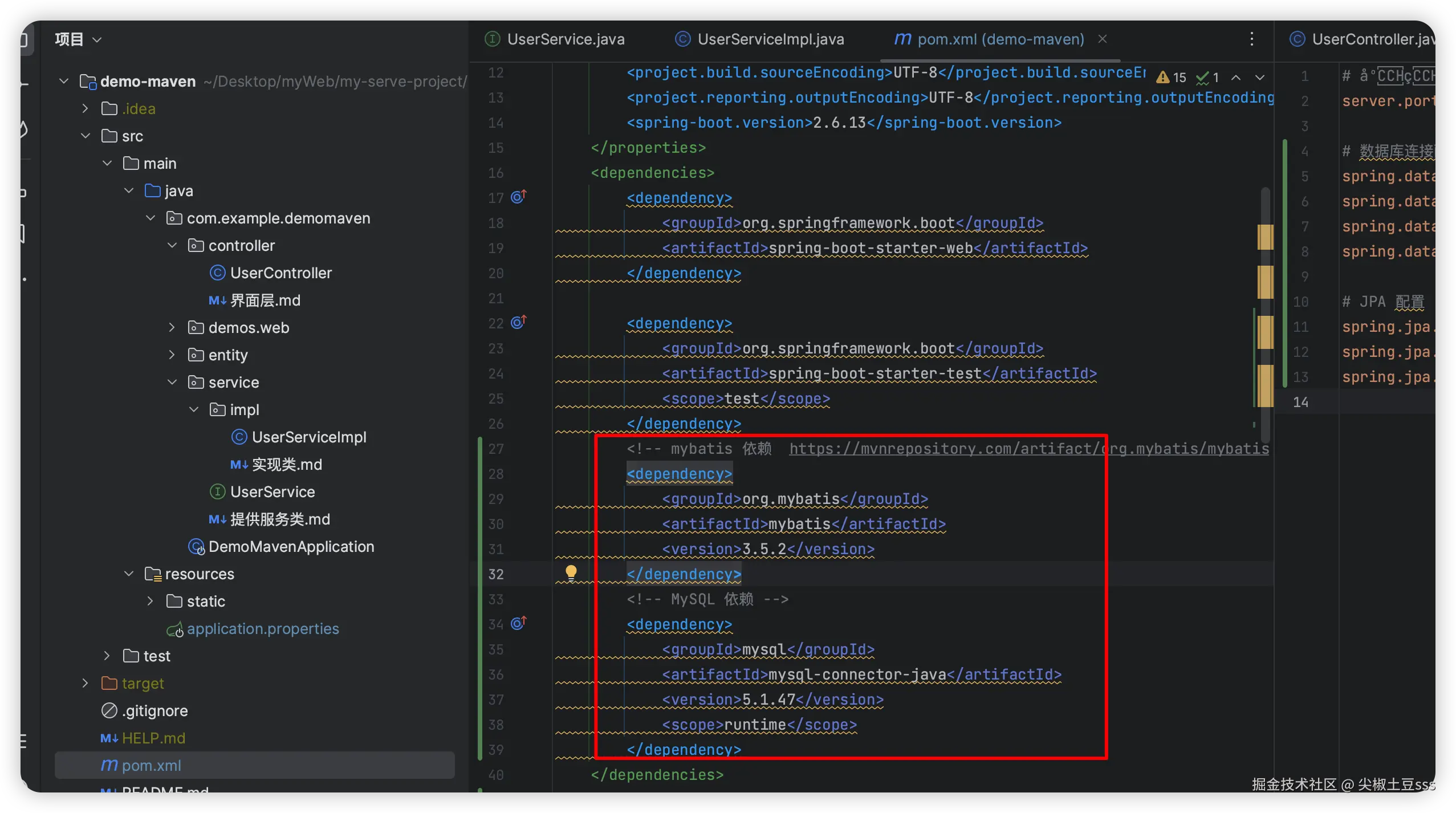Open the editor tabs three-dot menu
Viewport: 1456px width, 813px height.
(x=1251, y=39)
